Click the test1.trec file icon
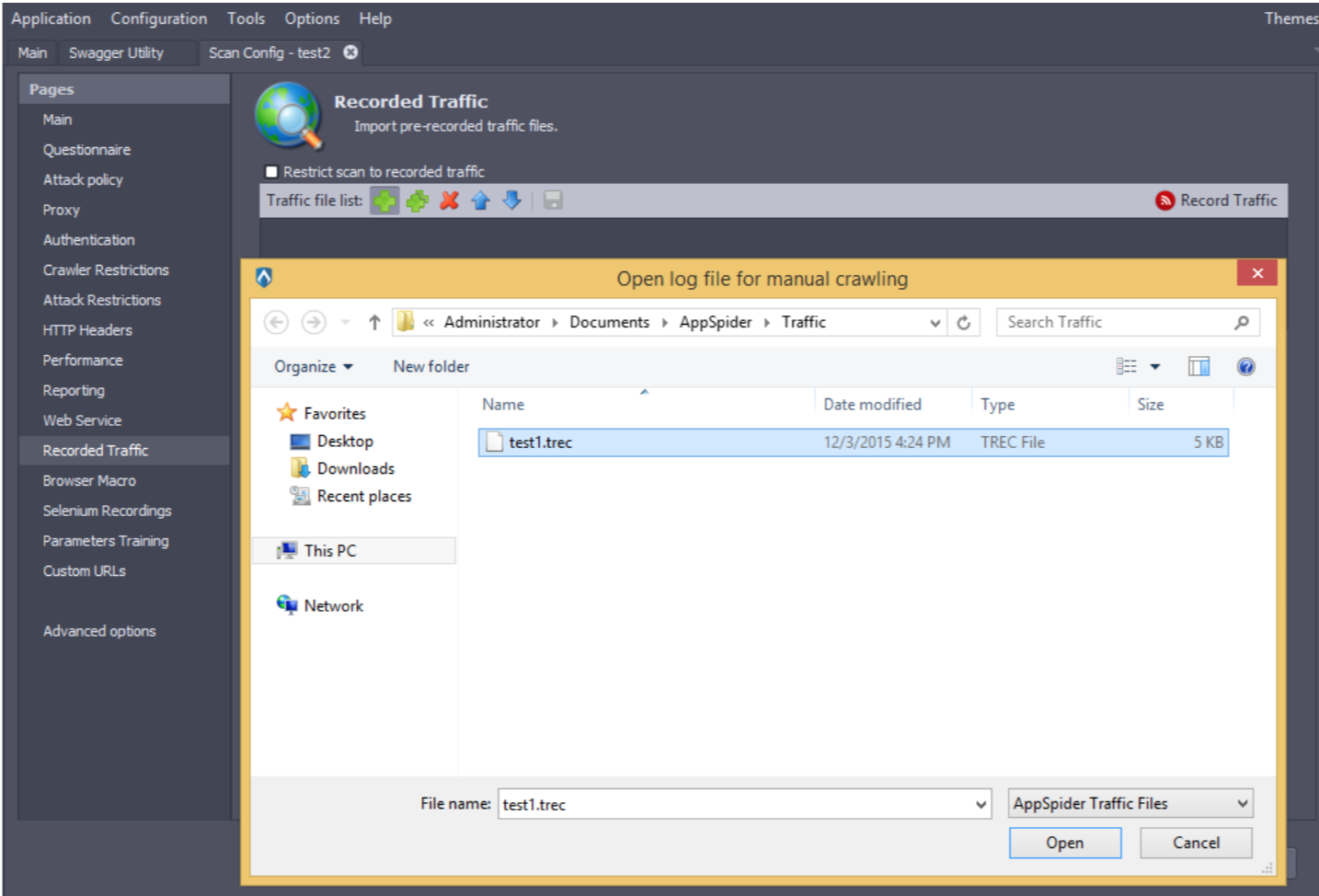The image size is (1319, 896). pos(494,442)
